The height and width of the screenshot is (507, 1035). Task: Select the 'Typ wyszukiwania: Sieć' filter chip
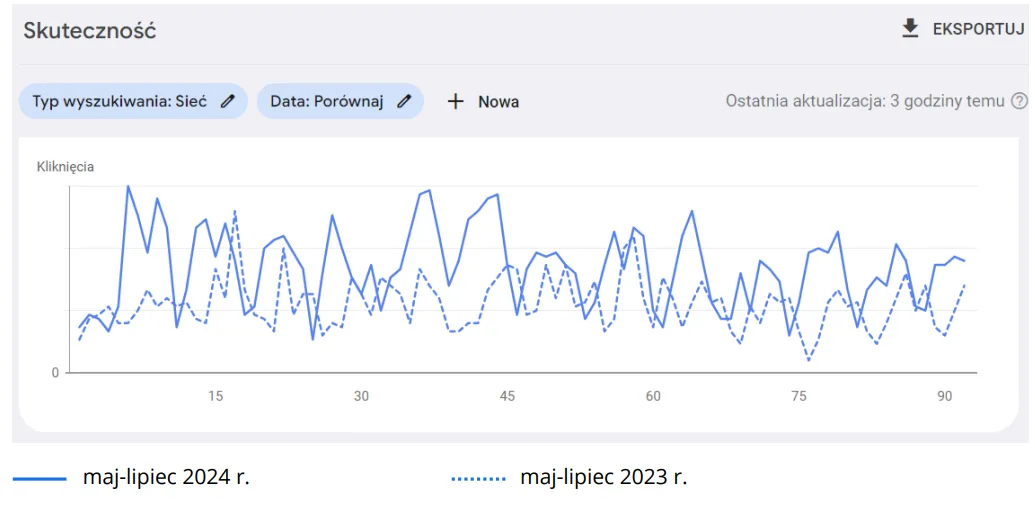point(133,101)
